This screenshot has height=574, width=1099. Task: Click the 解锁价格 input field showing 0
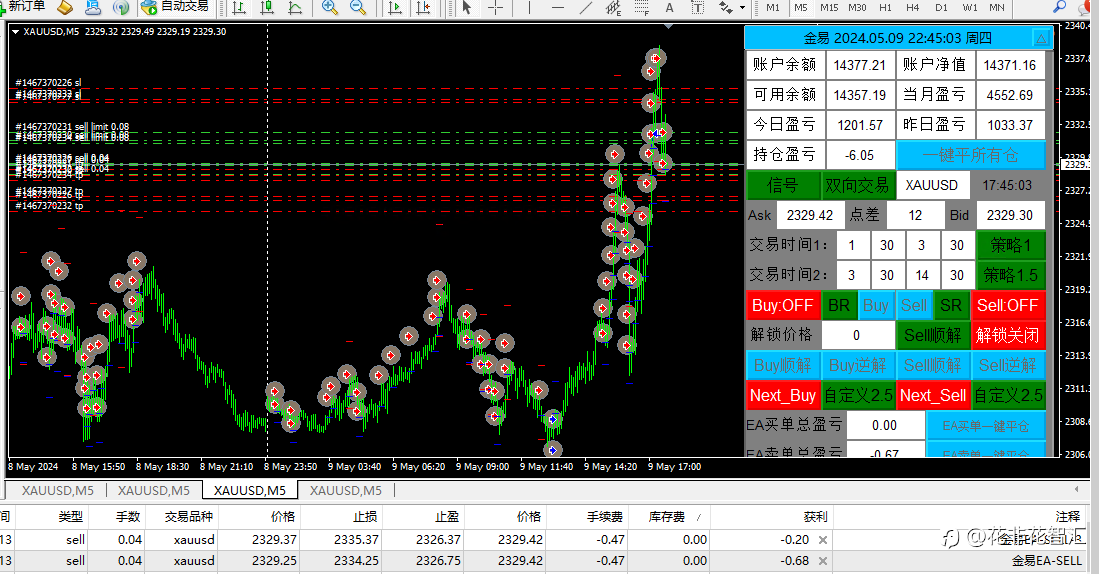pyautogui.click(x=857, y=335)
